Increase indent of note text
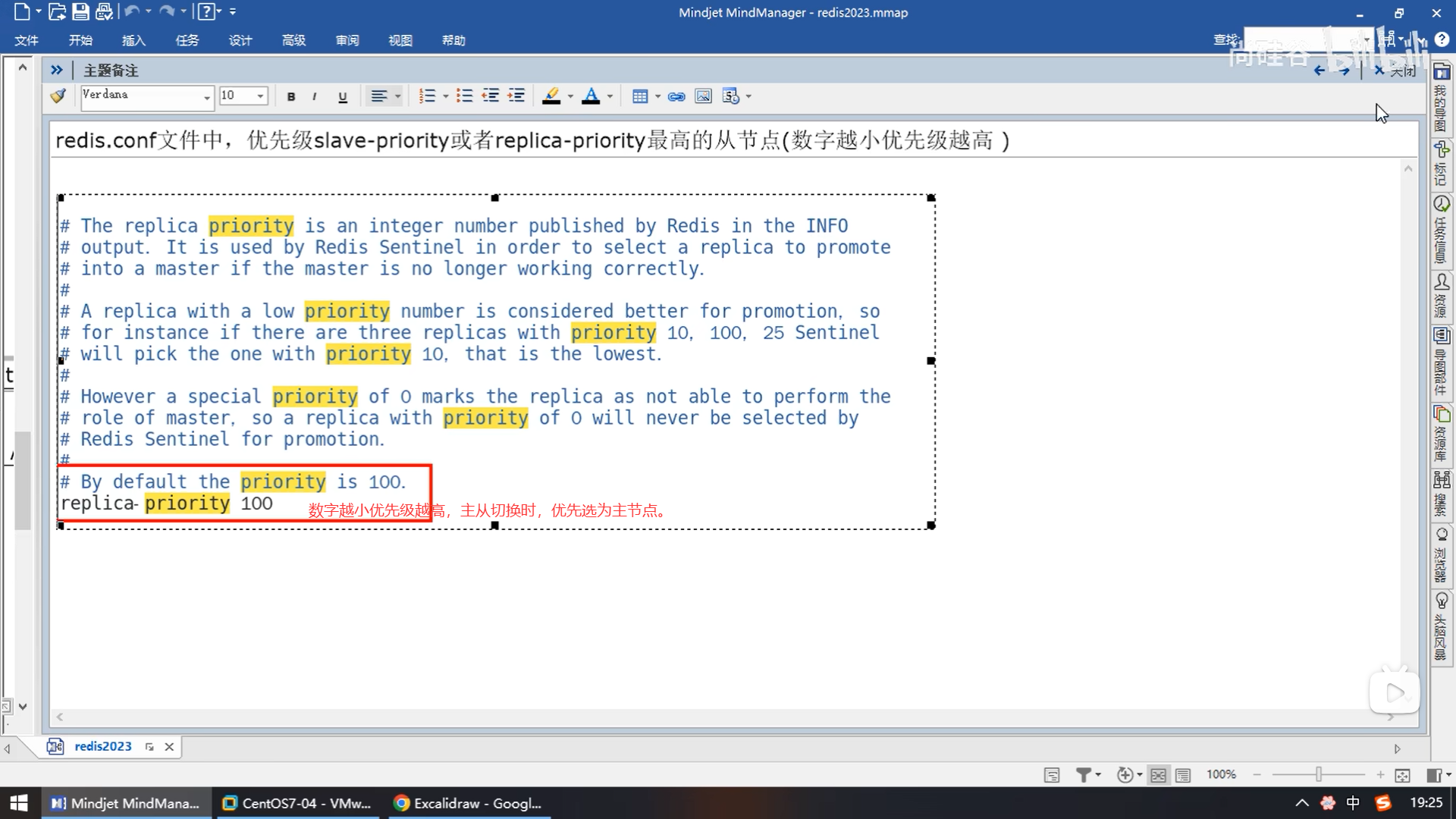This screenshot has width=1456, height=819. point(516,96)
